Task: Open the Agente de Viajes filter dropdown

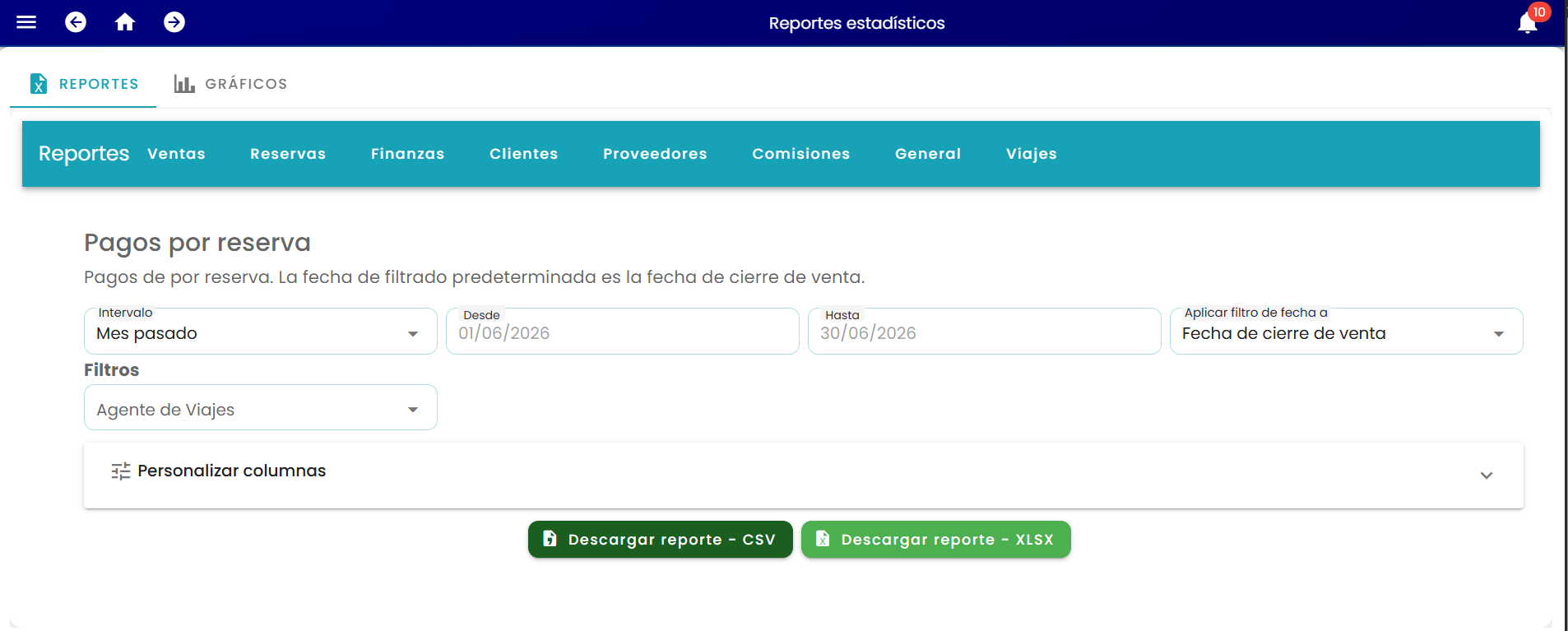Action: 261,407
